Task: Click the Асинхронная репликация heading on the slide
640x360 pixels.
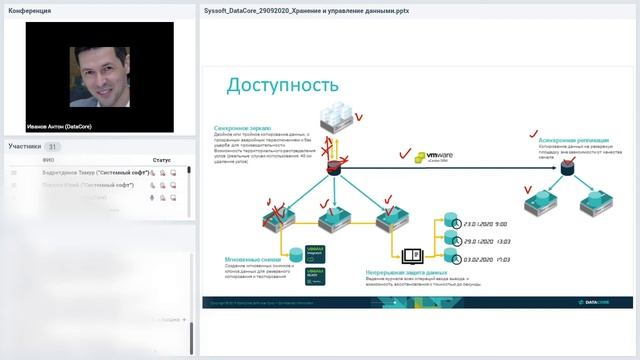Action: click(574, 140)
